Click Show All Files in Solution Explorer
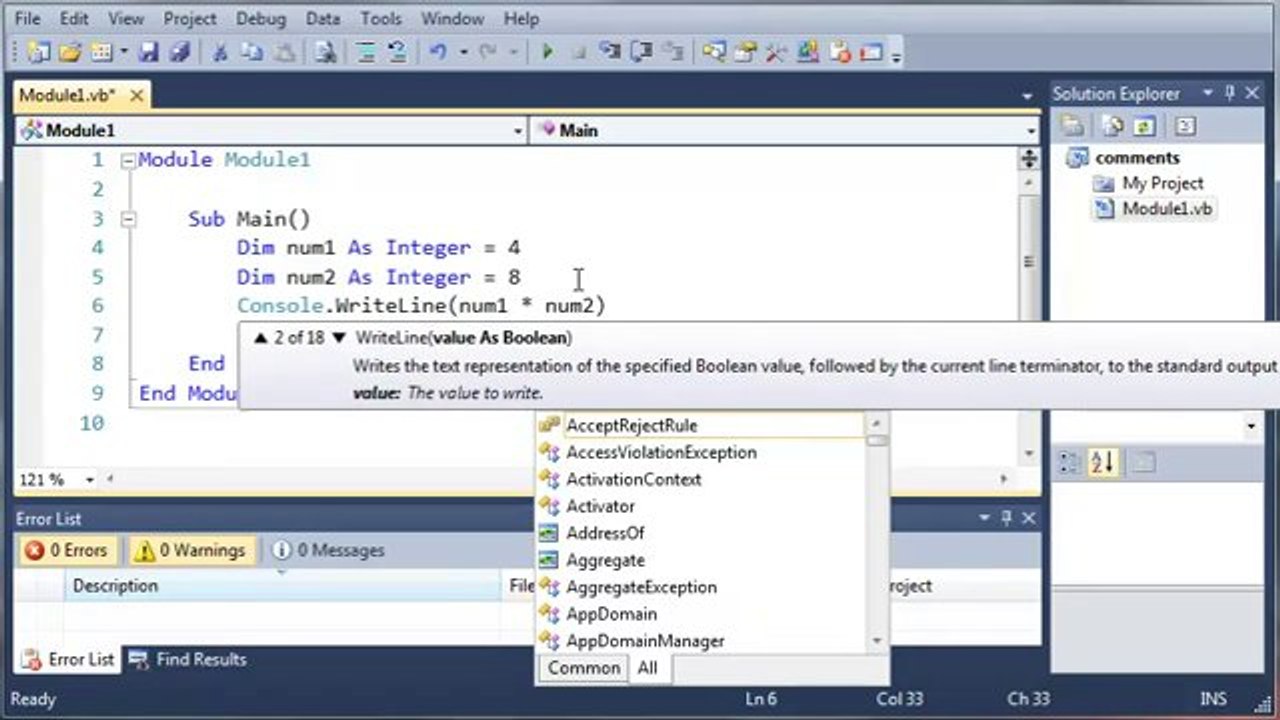The height and width of the screenshot is (720, 1280). click(1112, 126)
